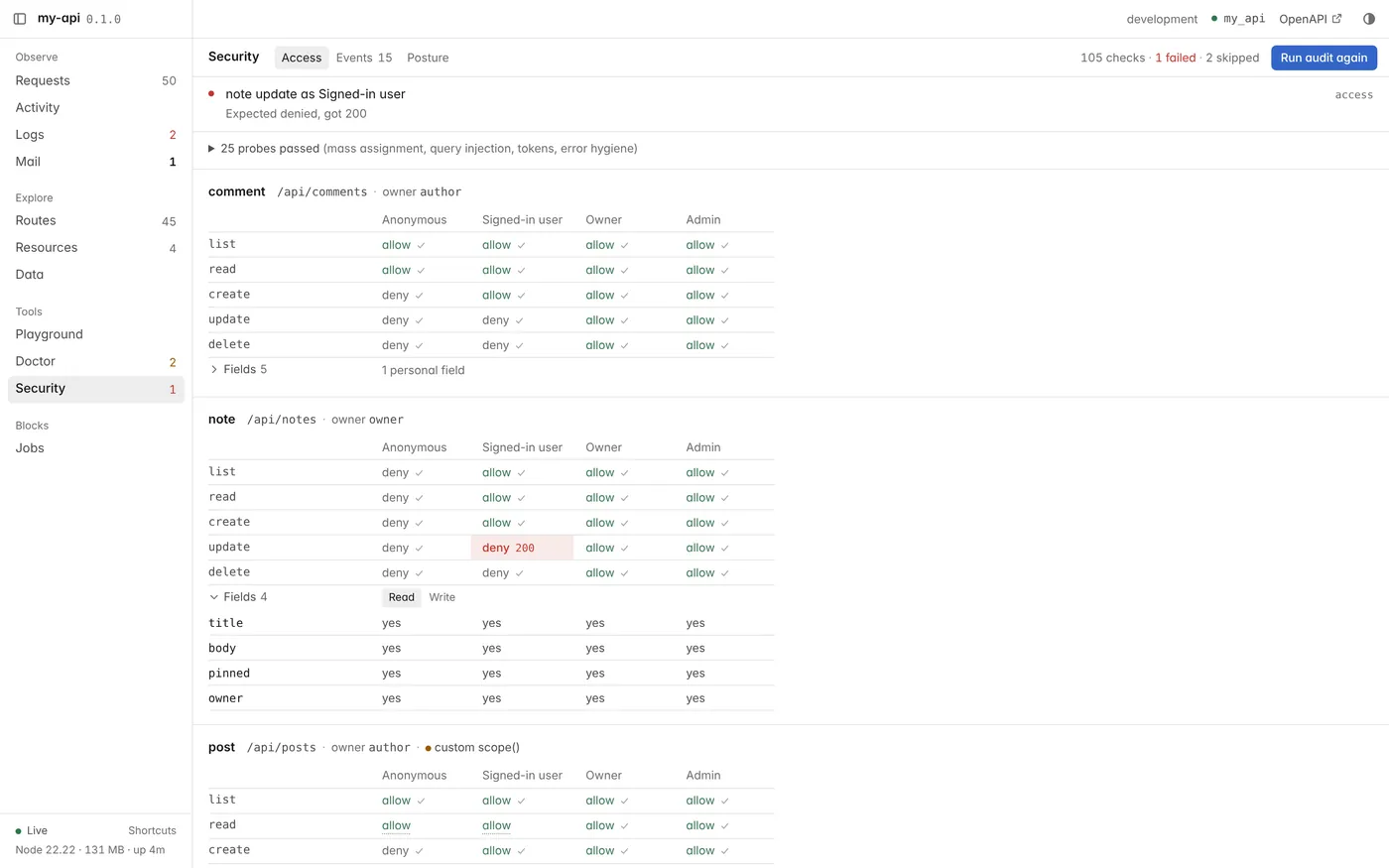This screenshot has height=868, width=1389.
Task: Switch the dark/light theme icon
Action: [1369, 19]
